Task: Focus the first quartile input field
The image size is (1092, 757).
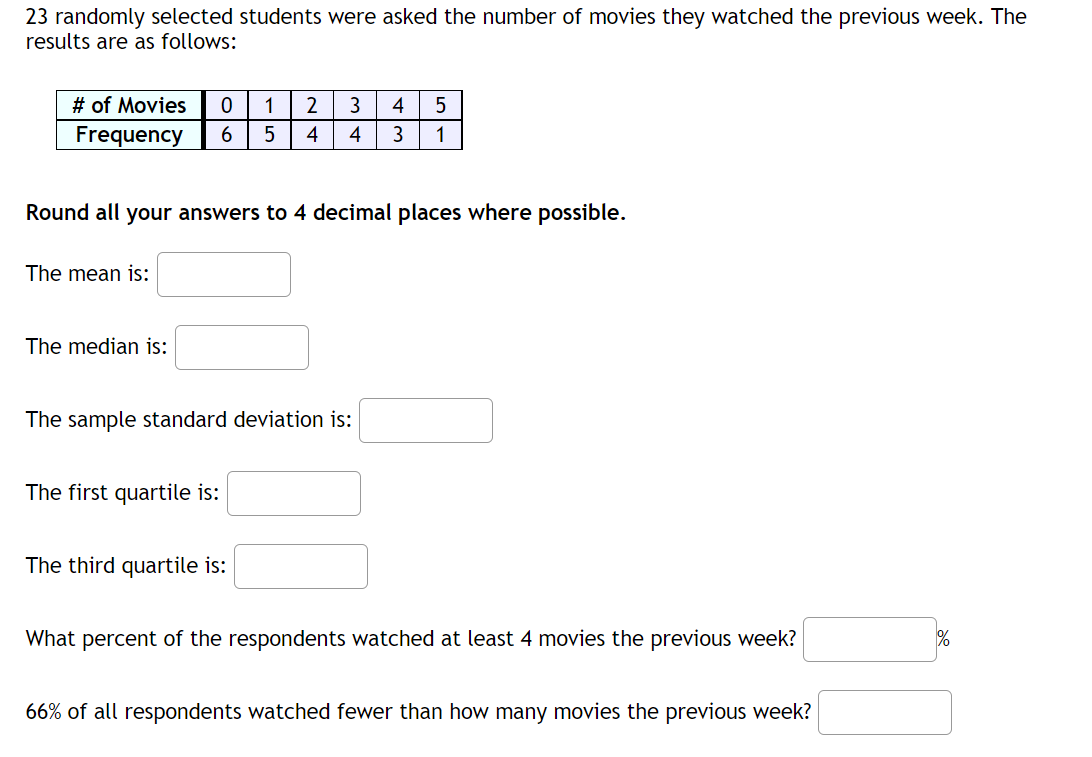Action: [294, 494]
